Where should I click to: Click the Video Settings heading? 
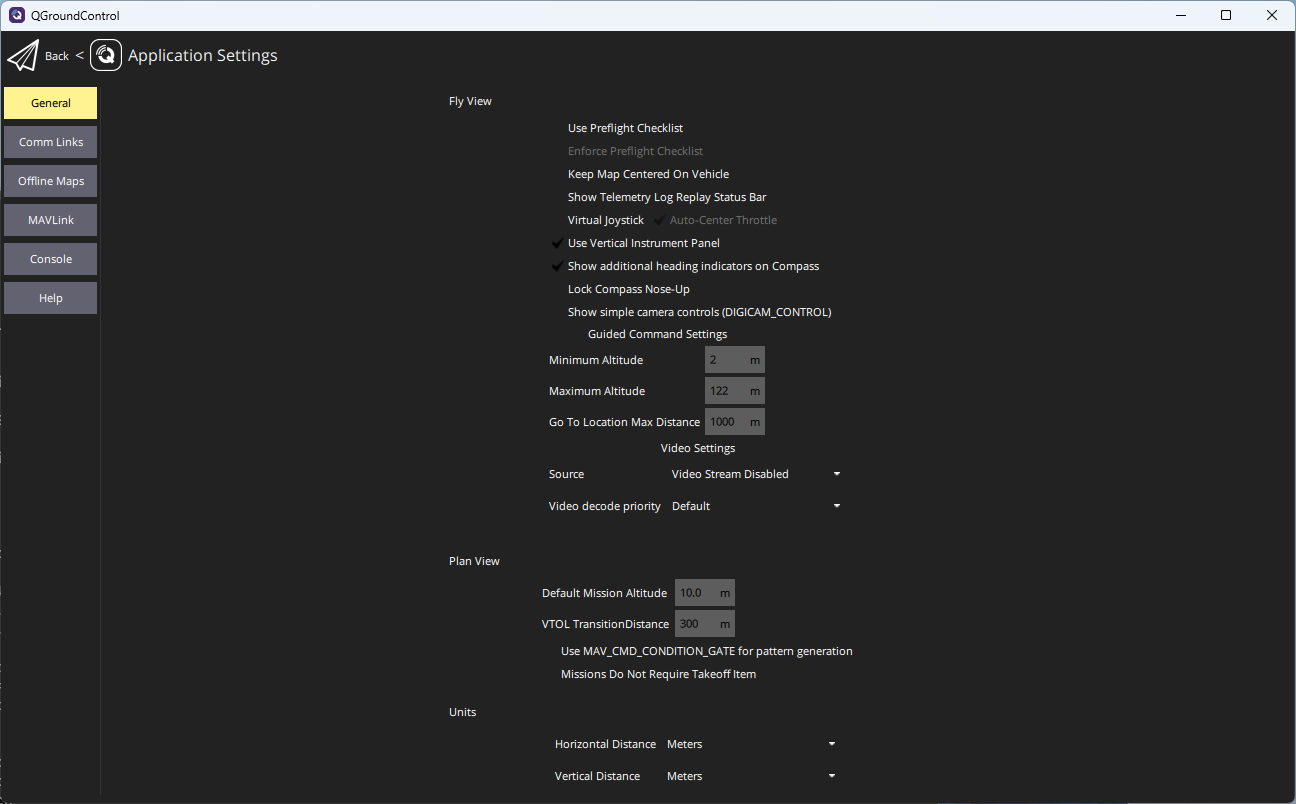coord(698,448)
